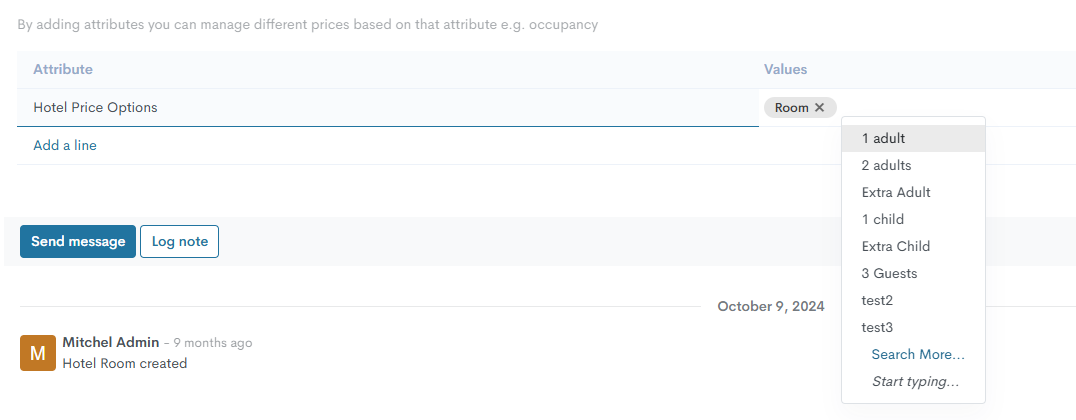Select "1 adult" from the dropdown
The image size is (1076, 420).
pos(883,139)
